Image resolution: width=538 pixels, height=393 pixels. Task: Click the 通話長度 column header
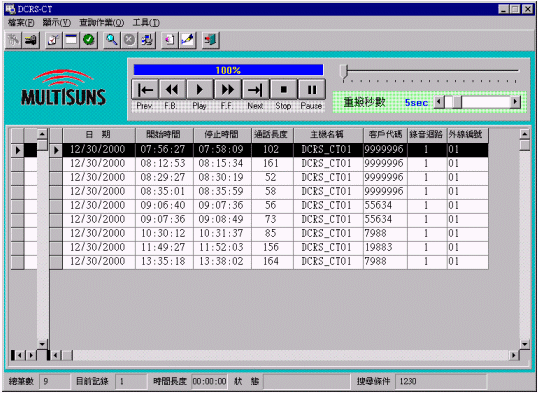(x=272, y=135)
